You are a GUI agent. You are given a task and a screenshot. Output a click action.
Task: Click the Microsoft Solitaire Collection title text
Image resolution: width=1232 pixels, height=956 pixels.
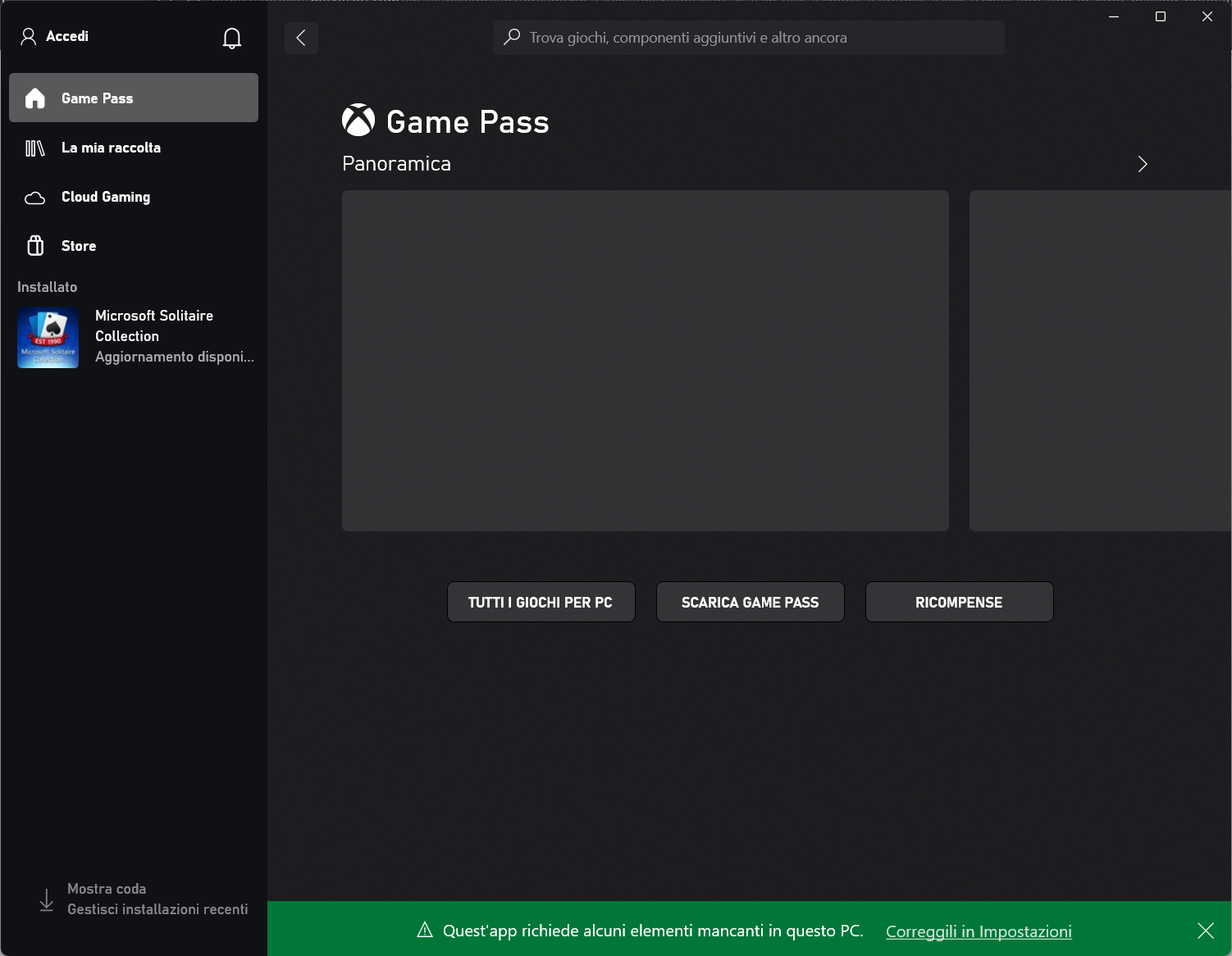(154, 325)
